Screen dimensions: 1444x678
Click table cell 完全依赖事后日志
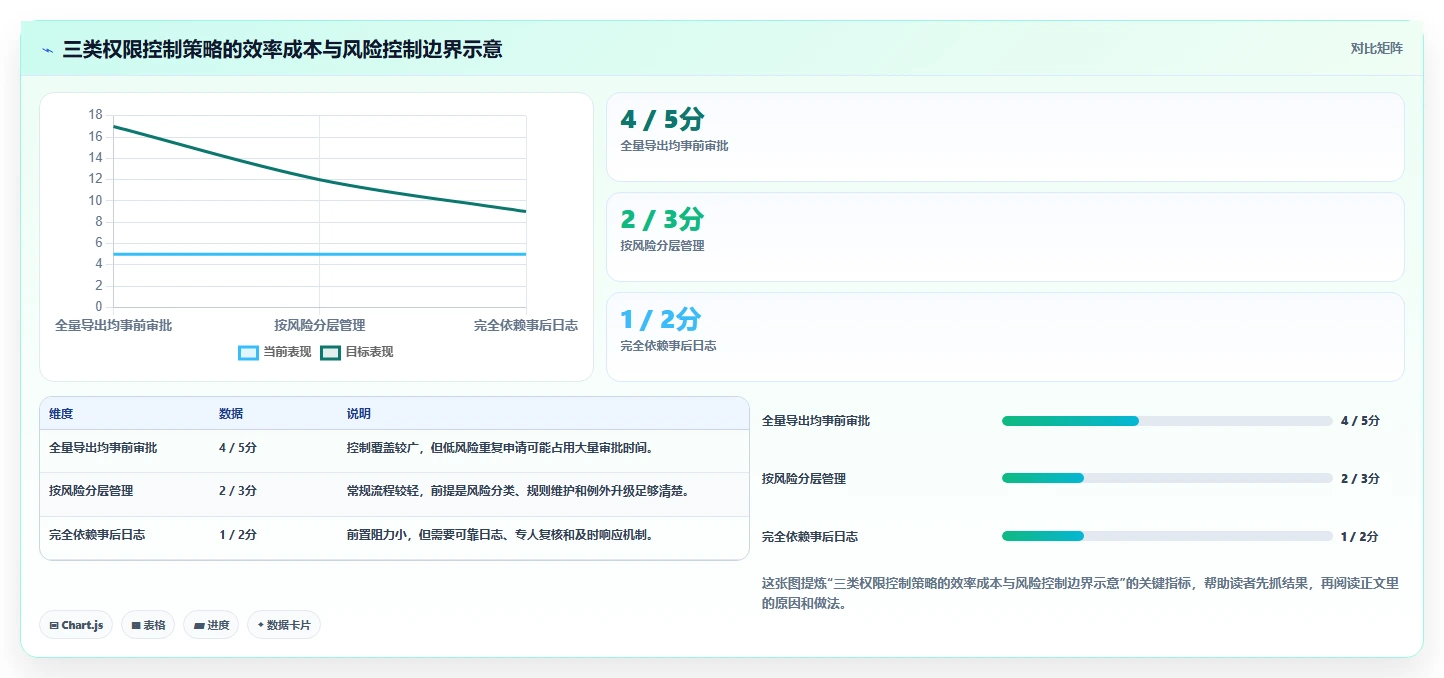(x=97, y=535)
